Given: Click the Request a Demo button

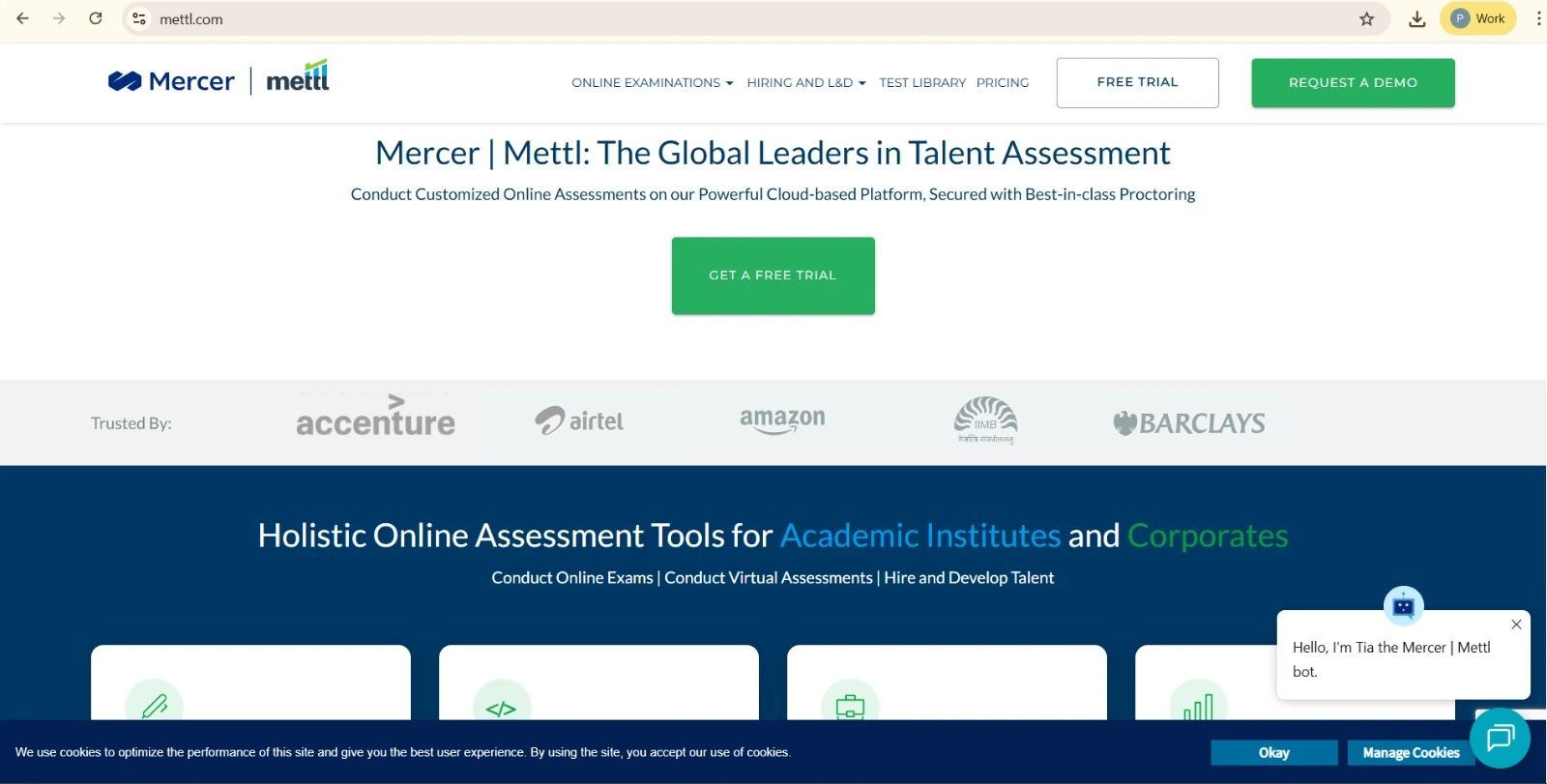Looking at the screenshot, I should click(x=1353, y=83).
